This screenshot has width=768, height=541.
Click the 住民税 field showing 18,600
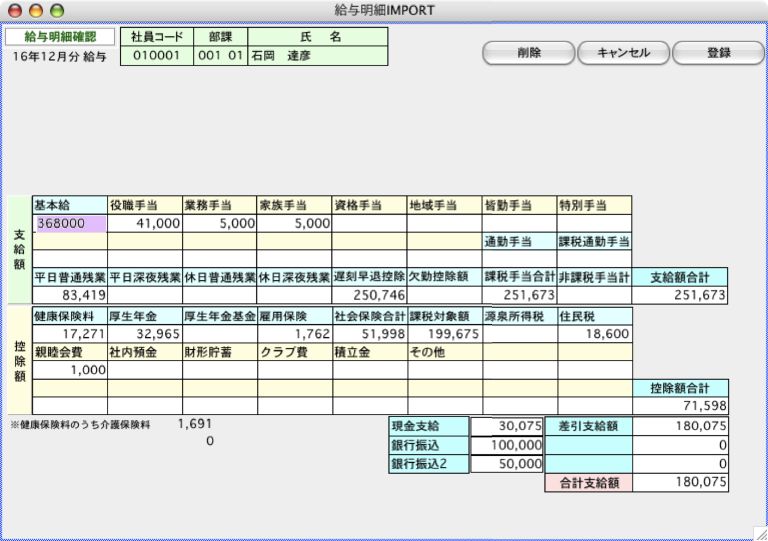595,334
